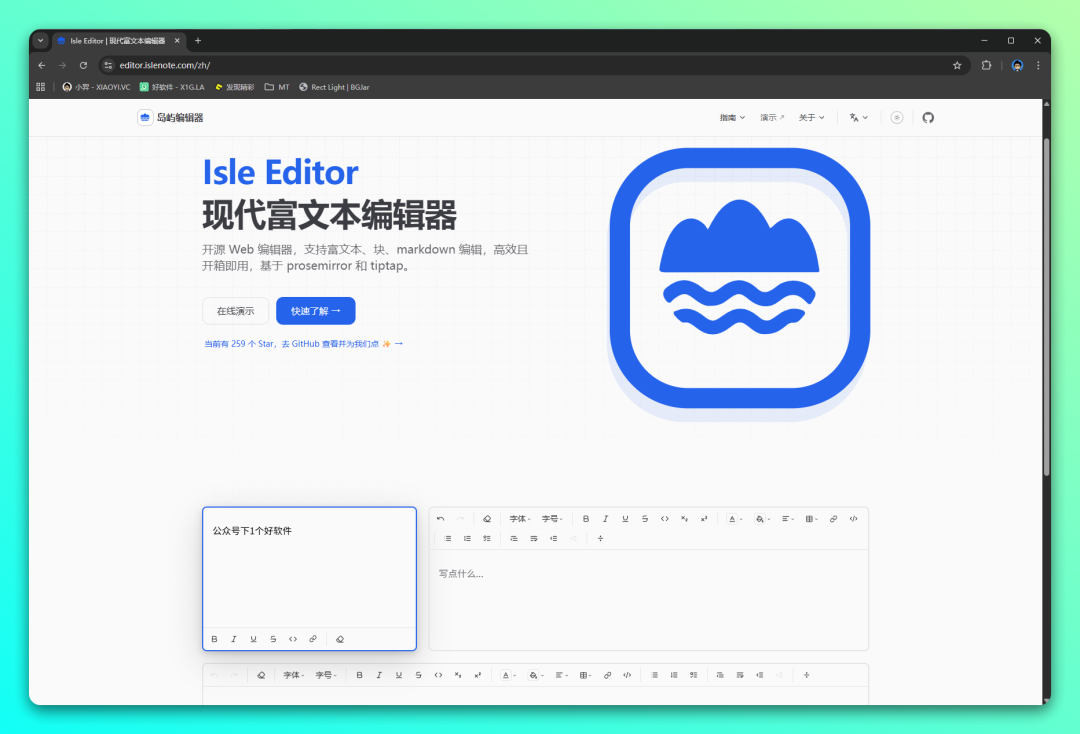This screenshot has width=1080, height=734.
Task: Open 字体 font dropdown in 写点什么 editor
Action: point(520,519)
